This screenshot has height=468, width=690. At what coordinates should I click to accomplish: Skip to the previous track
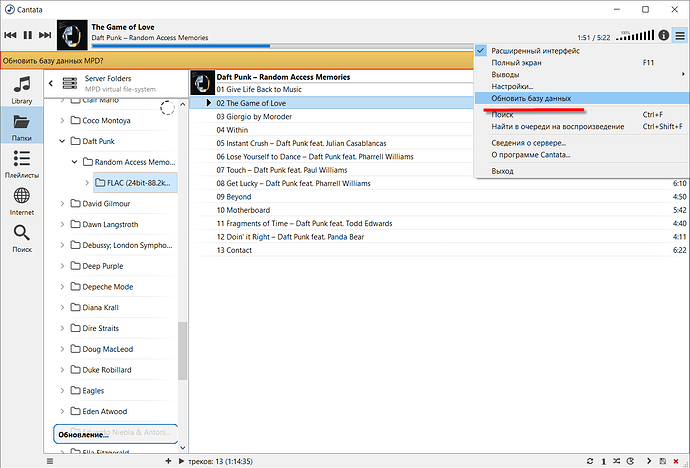pyautogui.click(x=10, y=35)
